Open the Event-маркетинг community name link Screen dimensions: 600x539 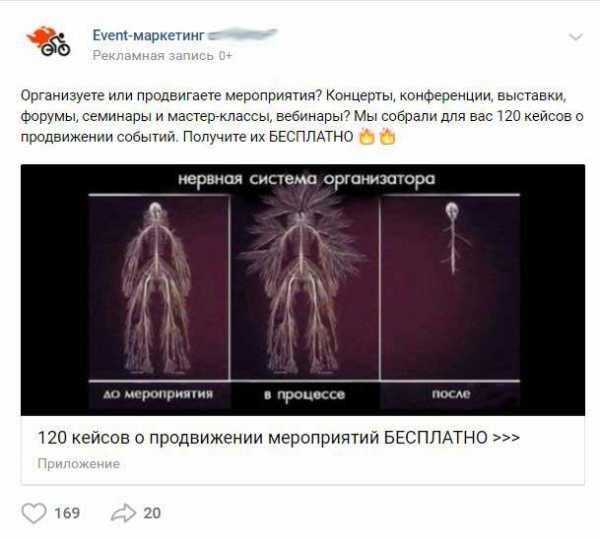[148, 36]
